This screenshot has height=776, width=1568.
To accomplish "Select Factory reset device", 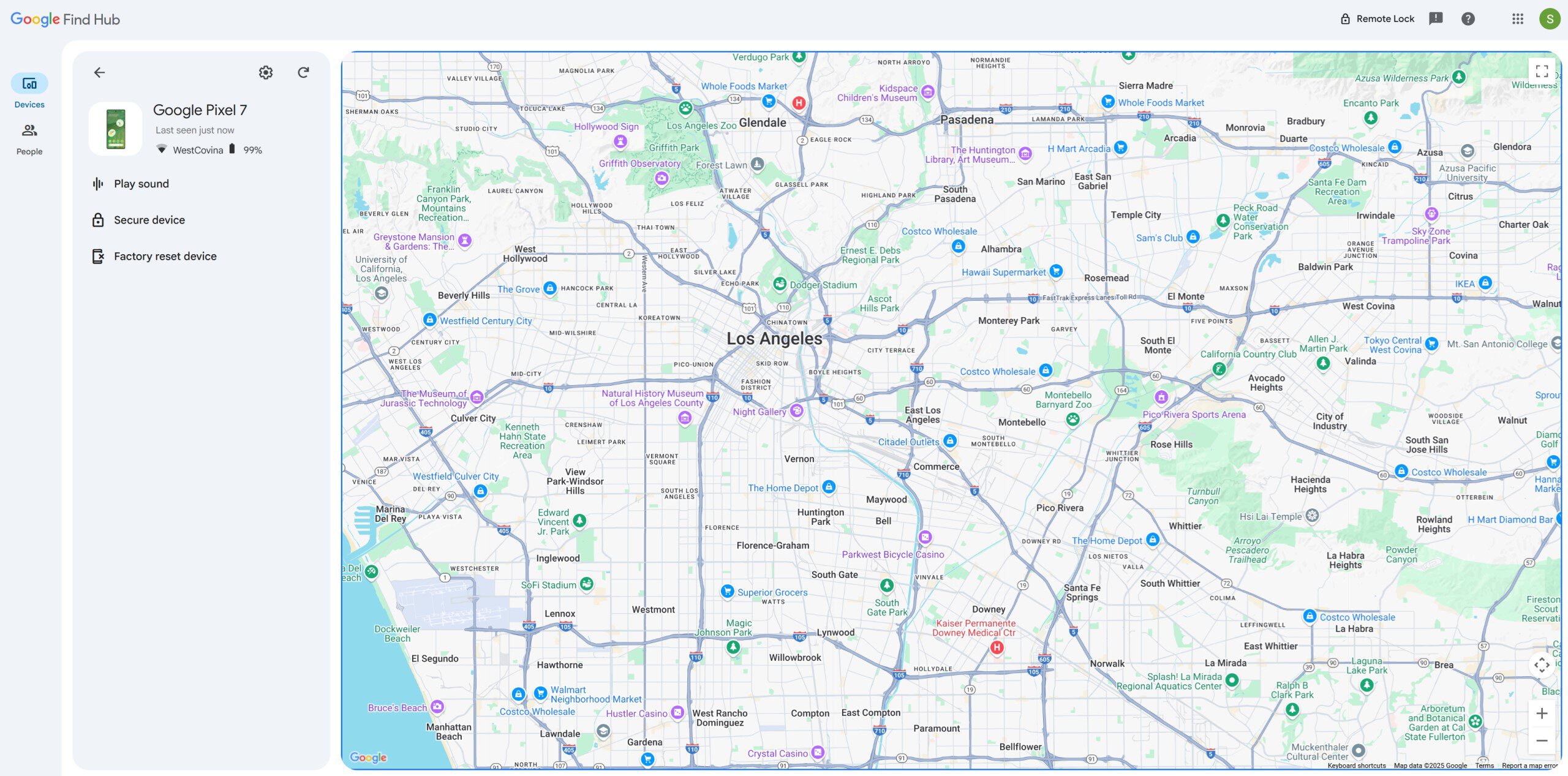I will coord(165,257).
